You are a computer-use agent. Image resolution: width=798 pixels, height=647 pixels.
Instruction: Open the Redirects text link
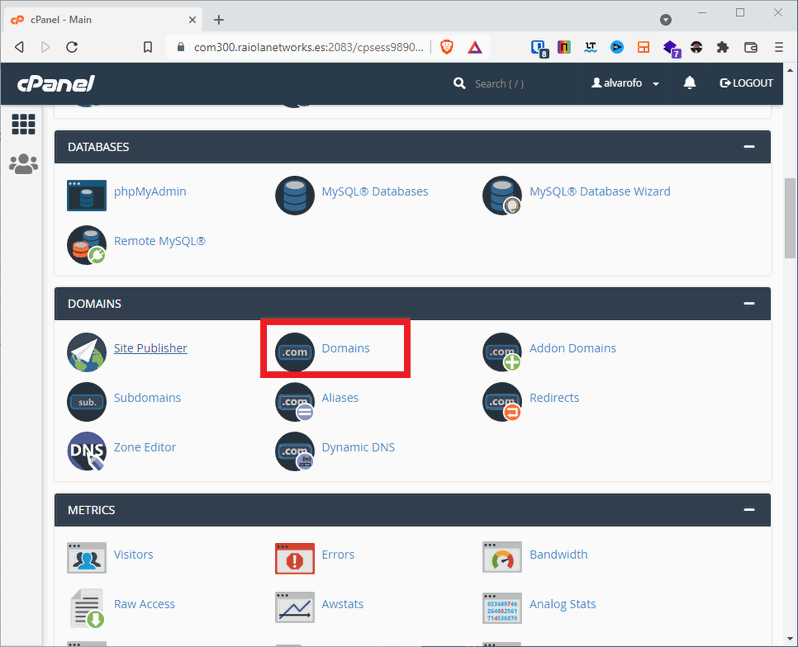554,398
